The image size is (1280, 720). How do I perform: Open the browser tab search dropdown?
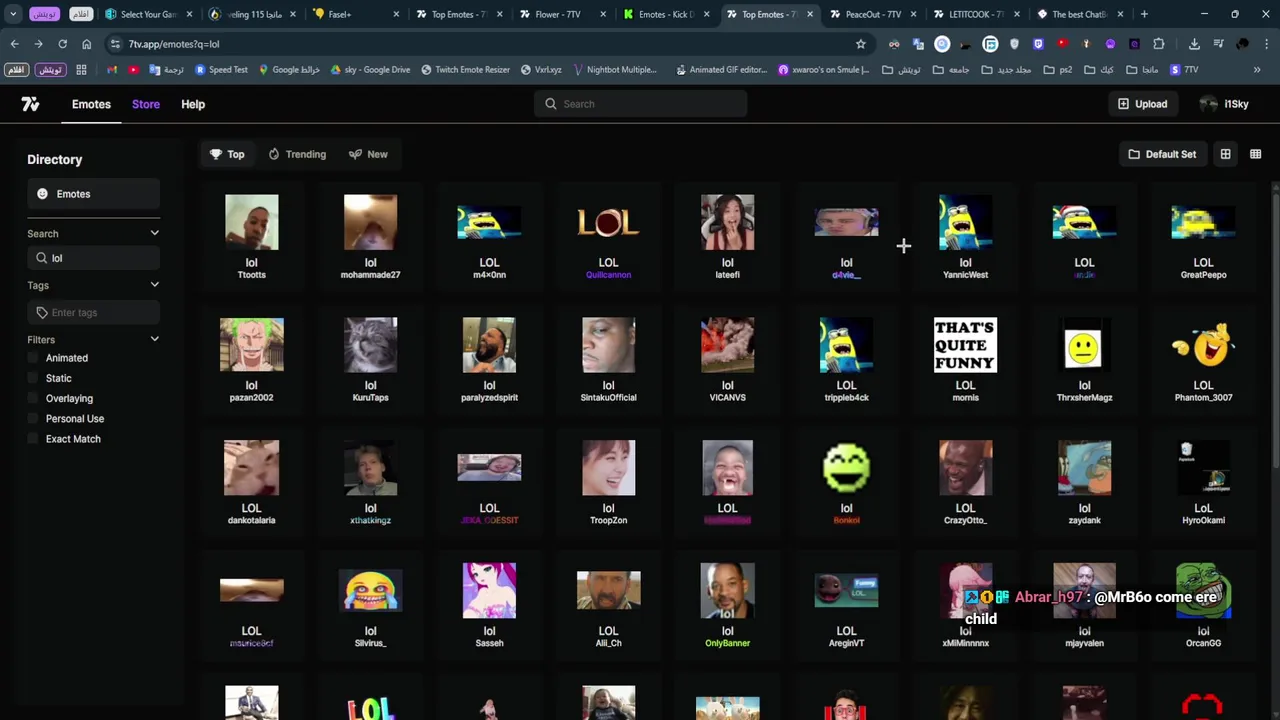[x=13, y=14]
